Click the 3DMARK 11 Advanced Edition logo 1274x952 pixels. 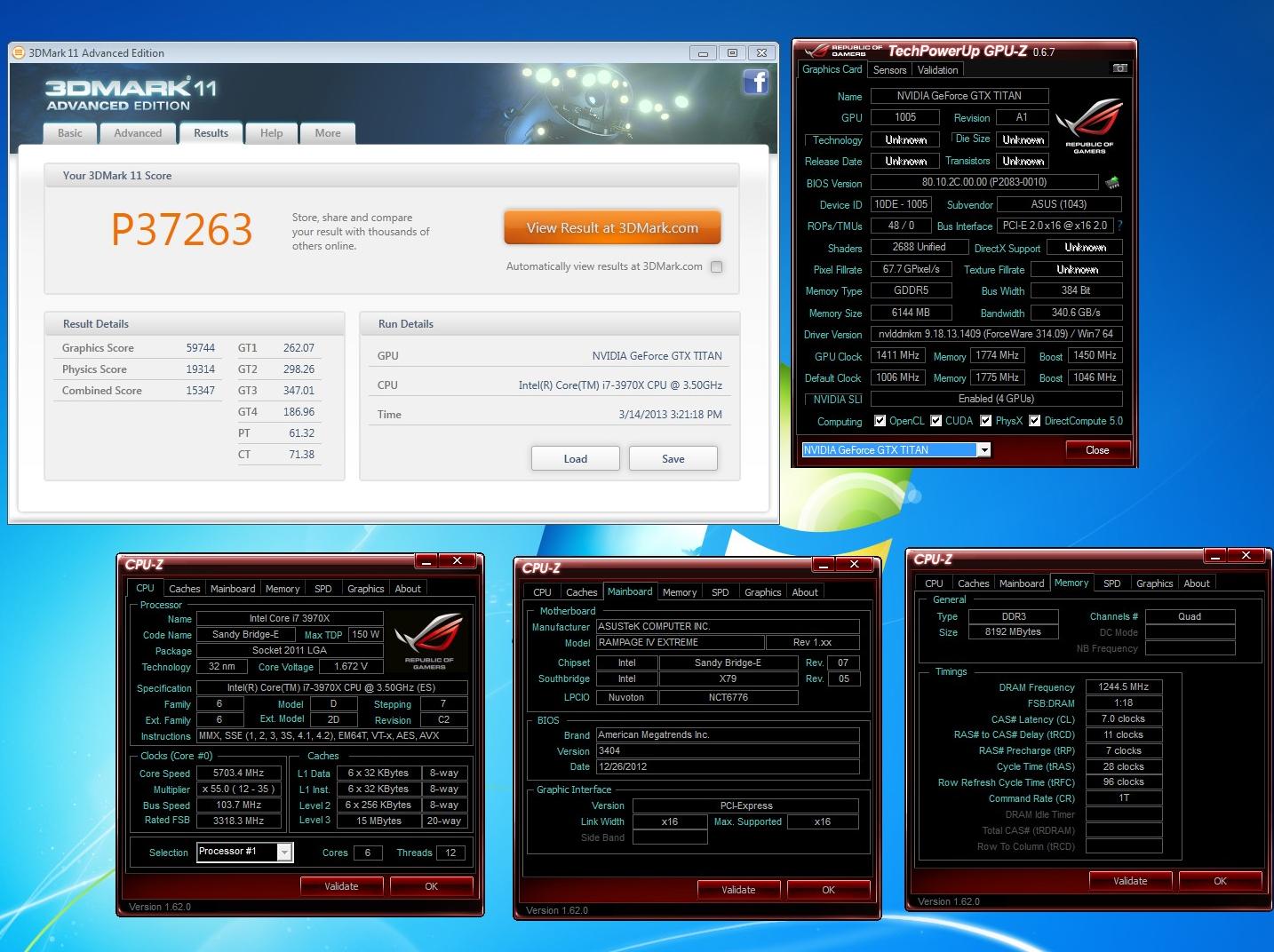click(129, 93)
